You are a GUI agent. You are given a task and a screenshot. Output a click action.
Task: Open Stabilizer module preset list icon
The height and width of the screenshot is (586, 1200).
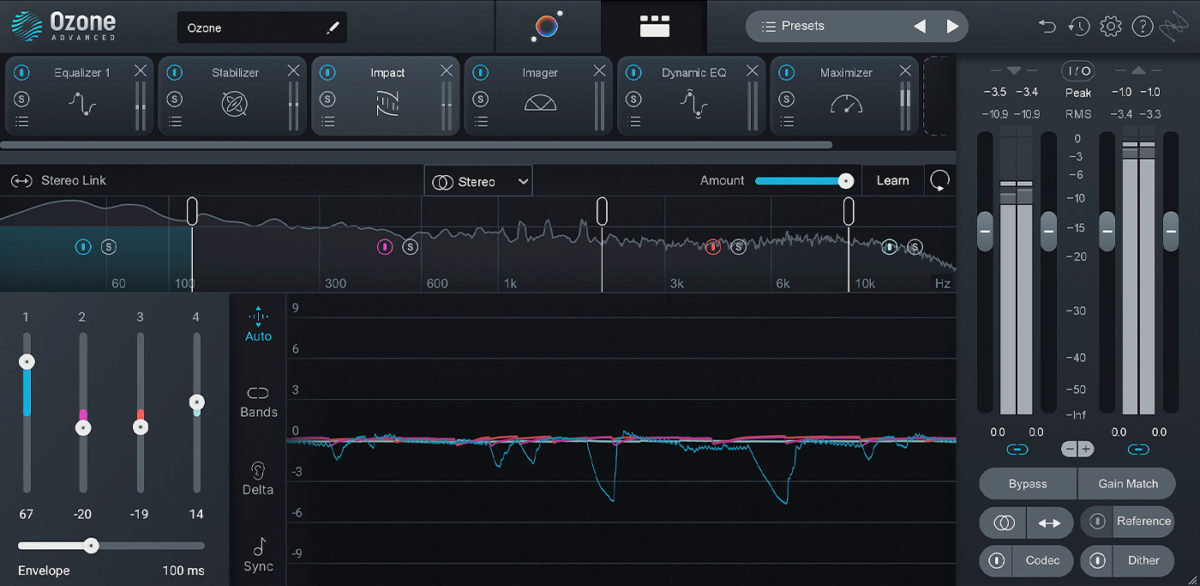pyautogui.click(x=174, y=122)
